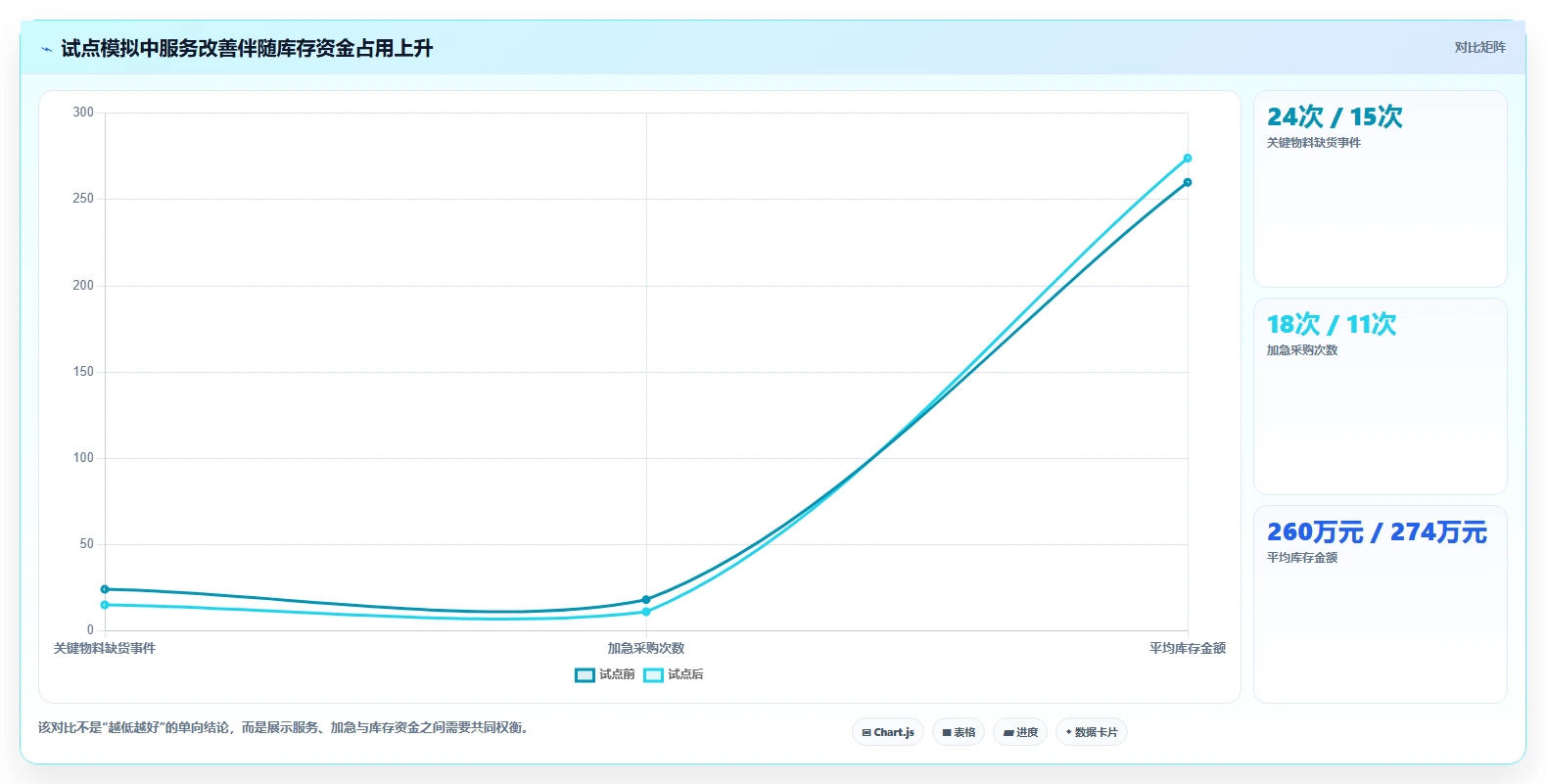Viewport: 1546px width, 784px height.
Task: Click the 试点后 data point at 加急采购次数
Action: pyautogui.click(x=646, y=612)
